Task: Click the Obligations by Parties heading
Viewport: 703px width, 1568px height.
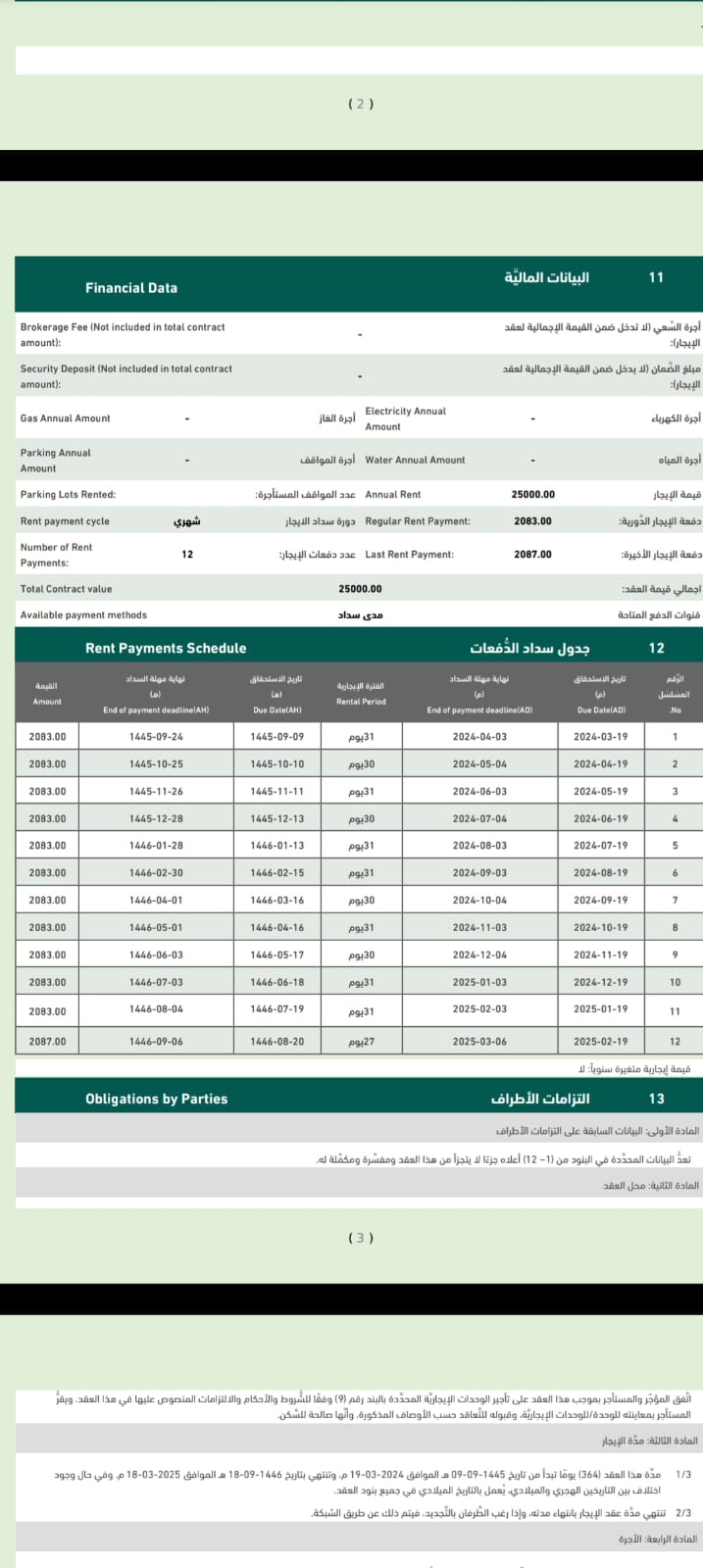Action: [x=156, y=1099]
